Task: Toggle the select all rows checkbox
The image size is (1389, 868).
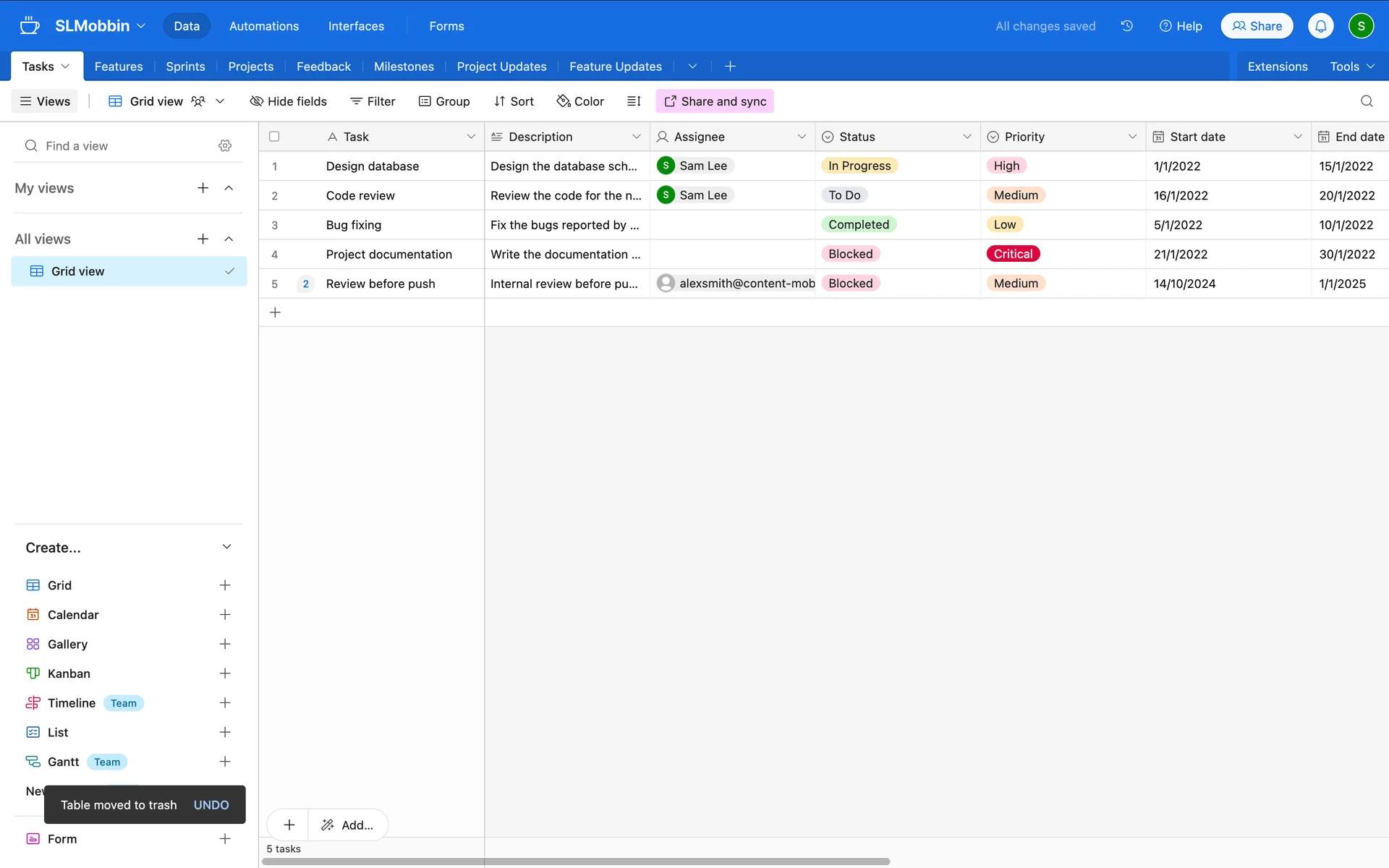Action: (x=274, y=137)
